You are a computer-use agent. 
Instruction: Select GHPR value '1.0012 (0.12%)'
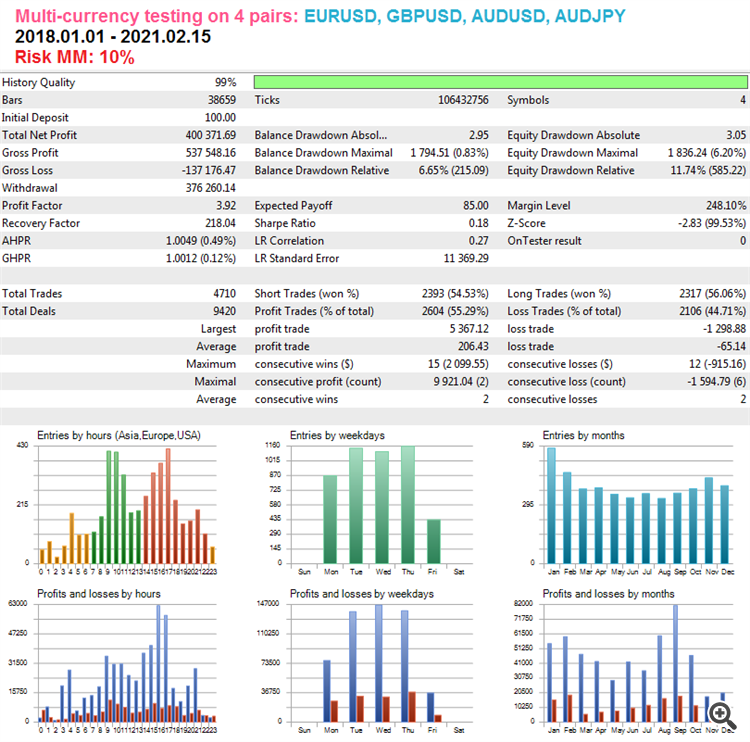tap(201, 258)
